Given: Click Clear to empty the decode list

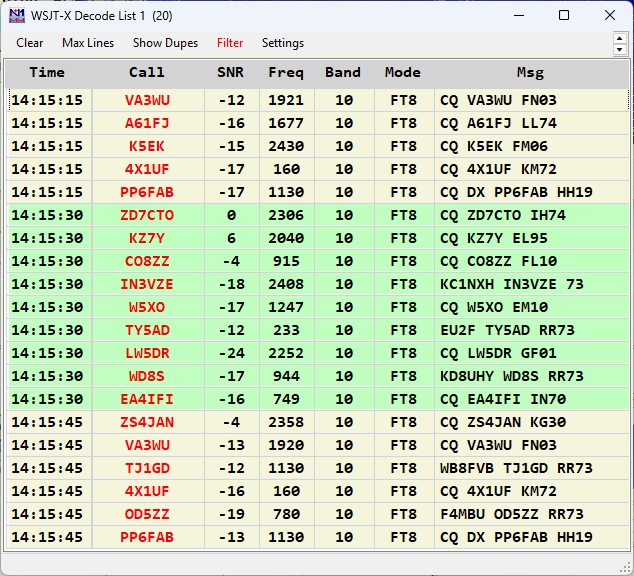Looking at the screenshot, I should click(x=30, y=43).
